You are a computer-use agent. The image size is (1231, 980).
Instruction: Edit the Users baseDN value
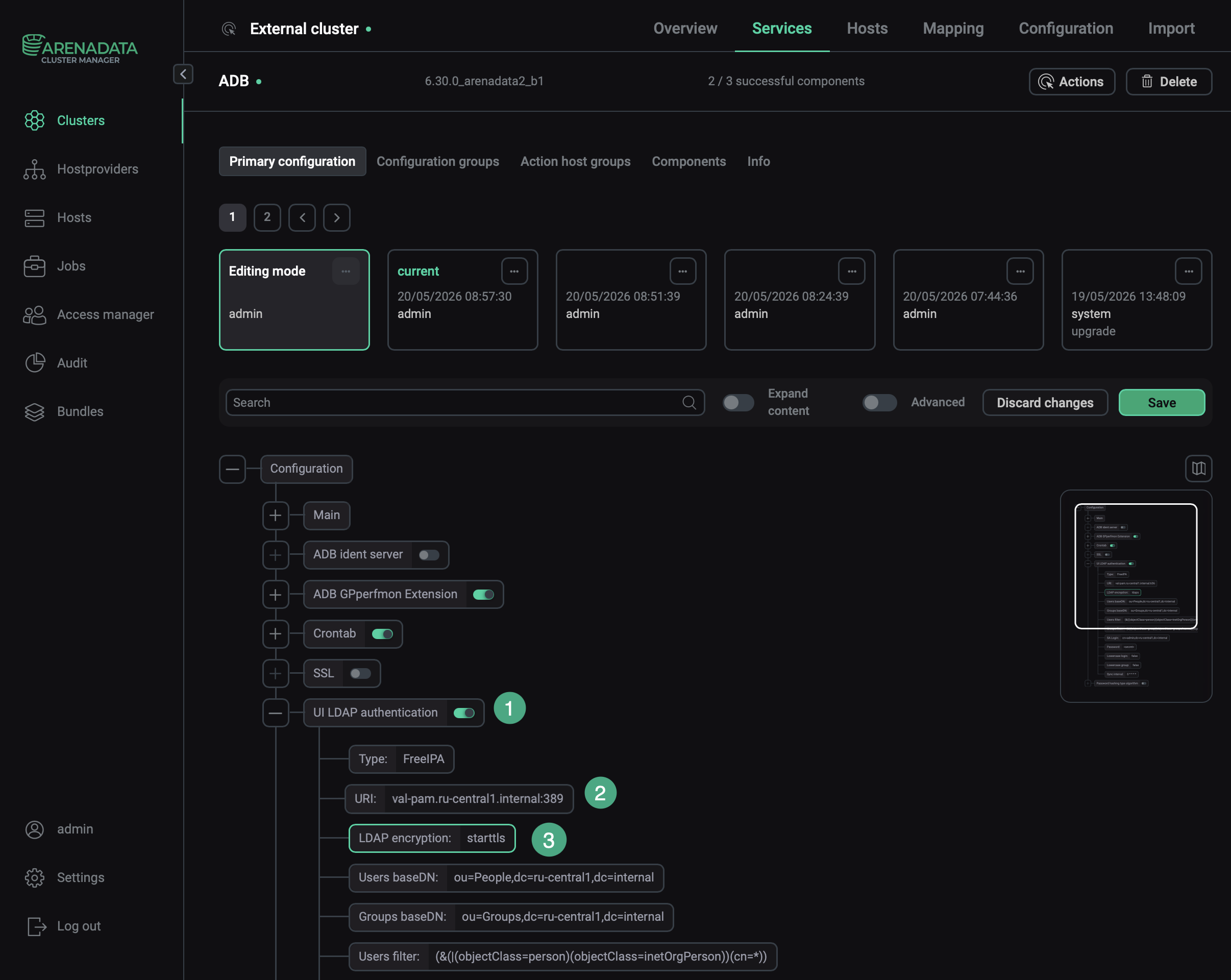(554, 878)
